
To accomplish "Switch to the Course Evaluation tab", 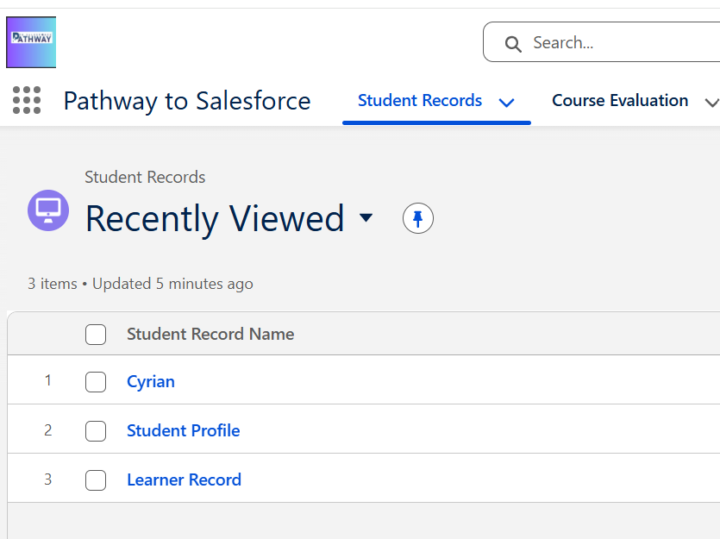I will (x=620, y=101).
